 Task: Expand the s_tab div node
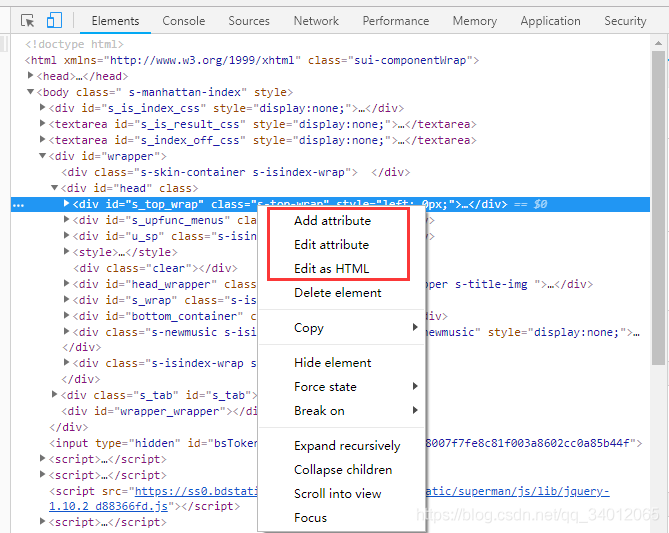pyautogui.click(x=54, y=394)
